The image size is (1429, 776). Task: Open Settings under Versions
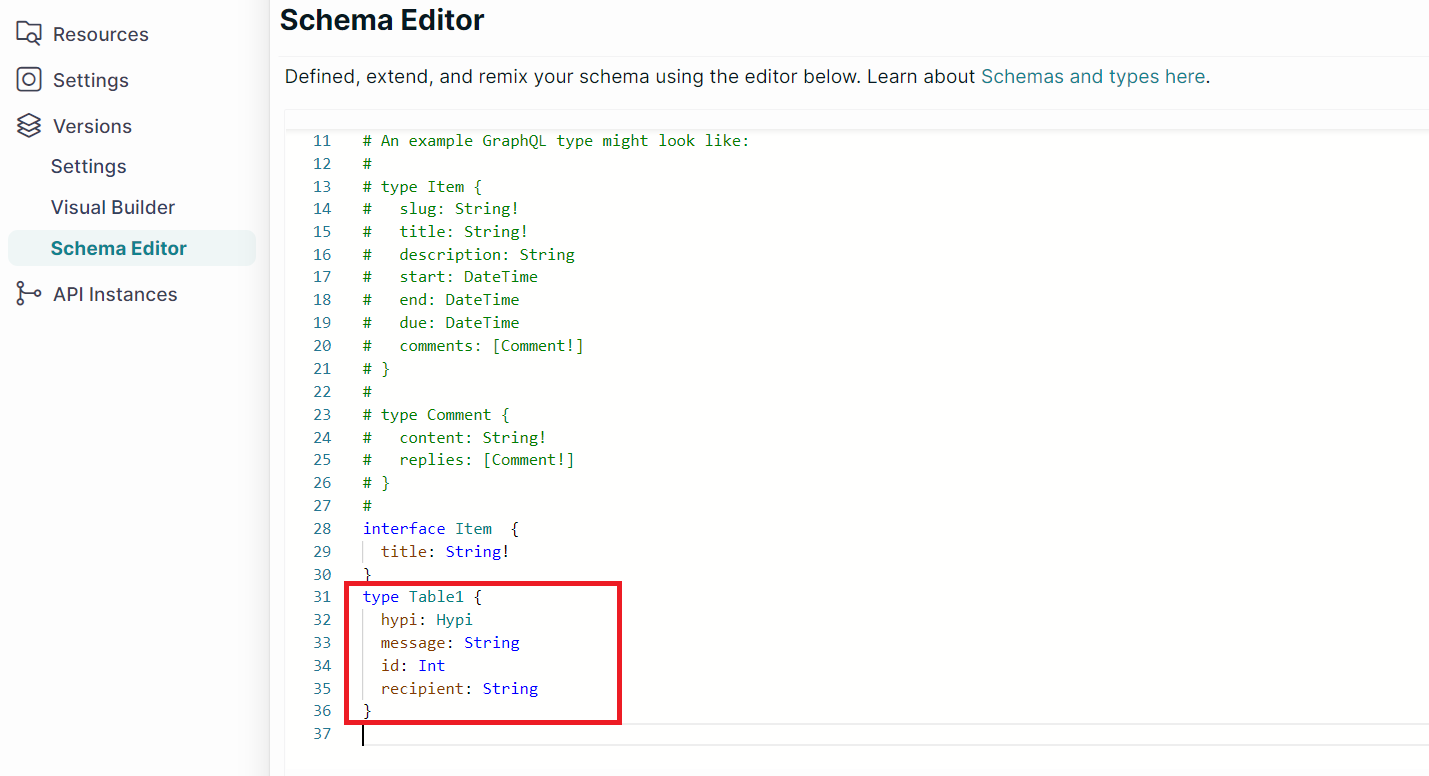[x=89, y=166]
